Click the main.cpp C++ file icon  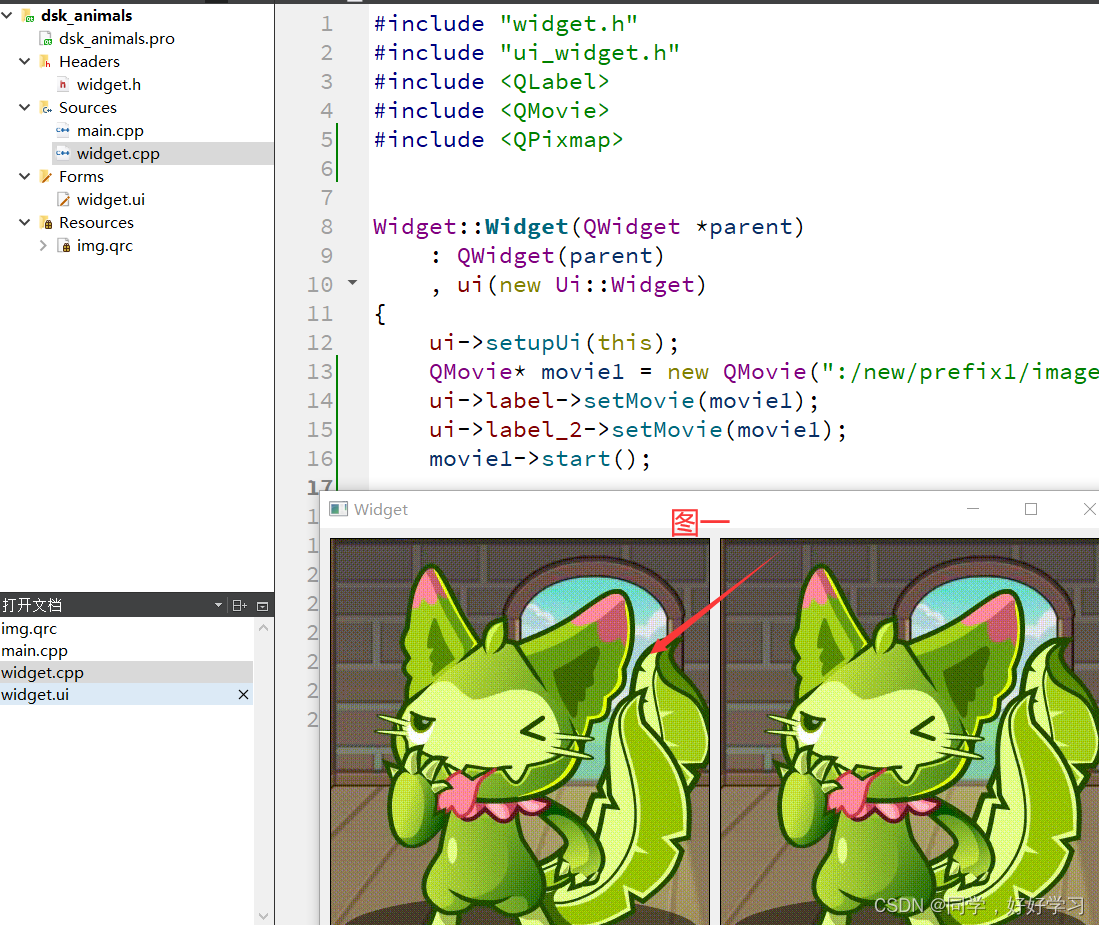63,130
